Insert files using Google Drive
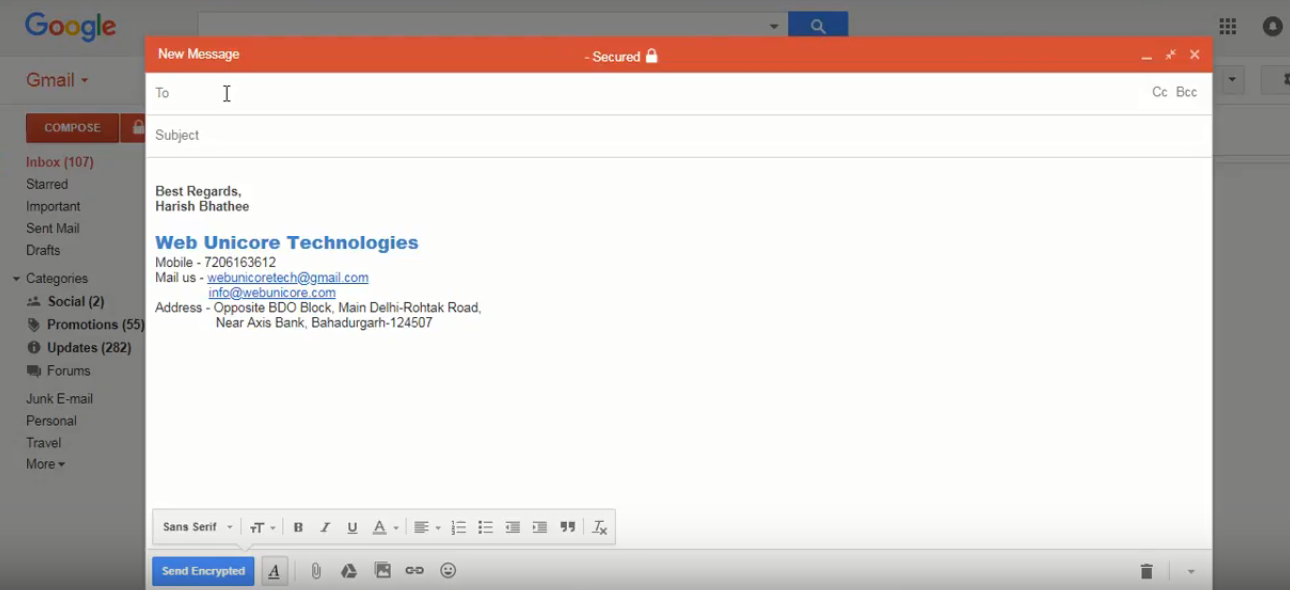Screen dimensions: 1290x590 tap(349, 571)
